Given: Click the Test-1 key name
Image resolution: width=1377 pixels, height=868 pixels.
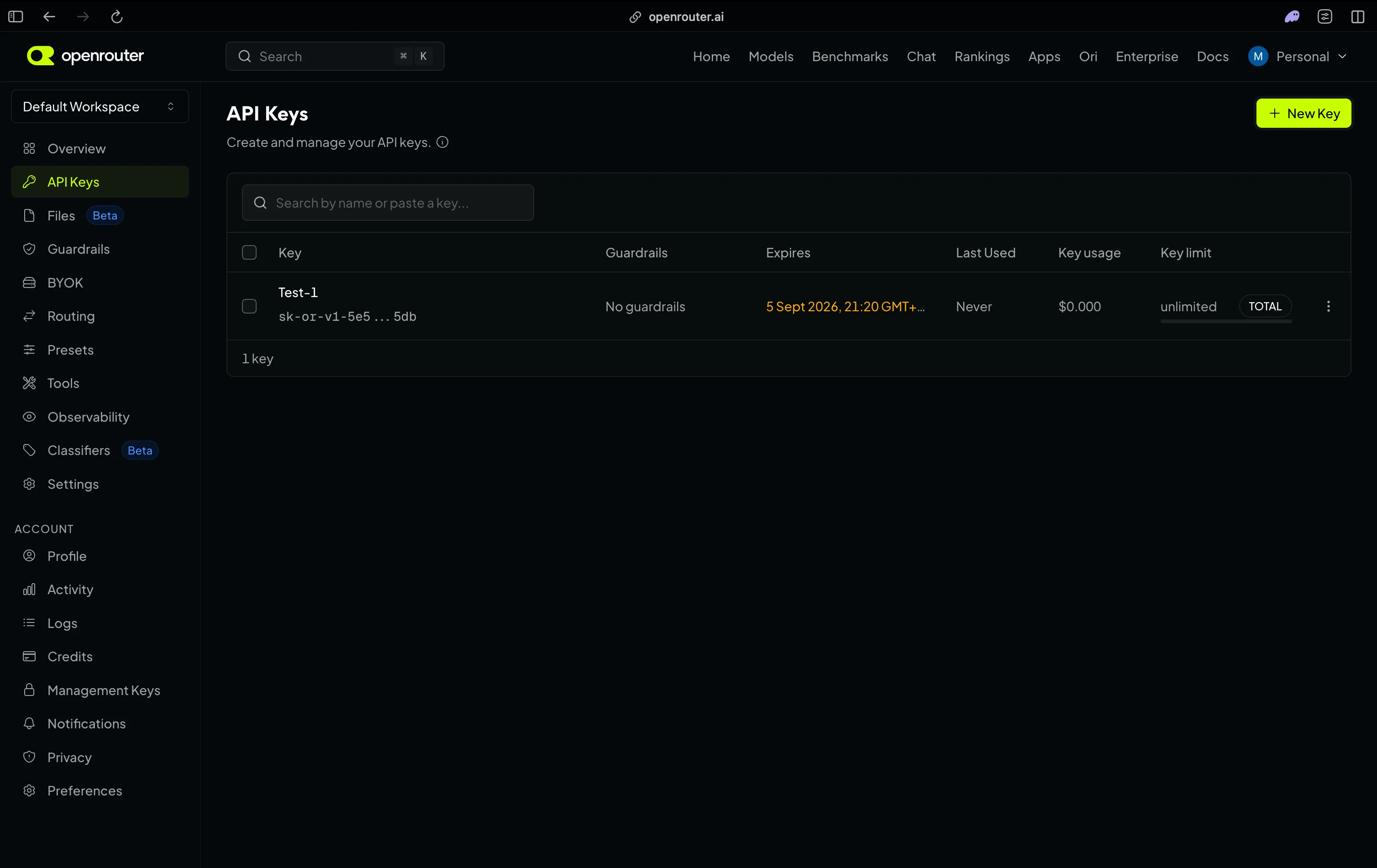Looking at the screenshot, I should 298,293.
